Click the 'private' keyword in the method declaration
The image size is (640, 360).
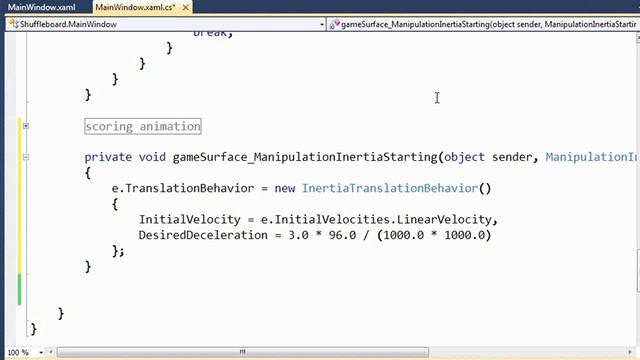pos(108,157)
